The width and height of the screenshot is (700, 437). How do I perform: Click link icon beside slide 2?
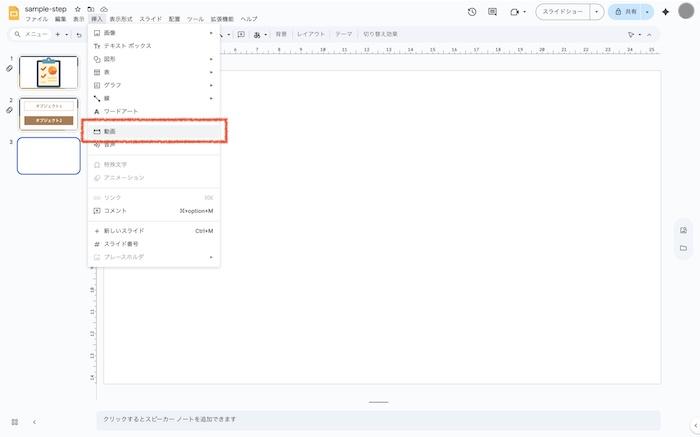point(9,110)
